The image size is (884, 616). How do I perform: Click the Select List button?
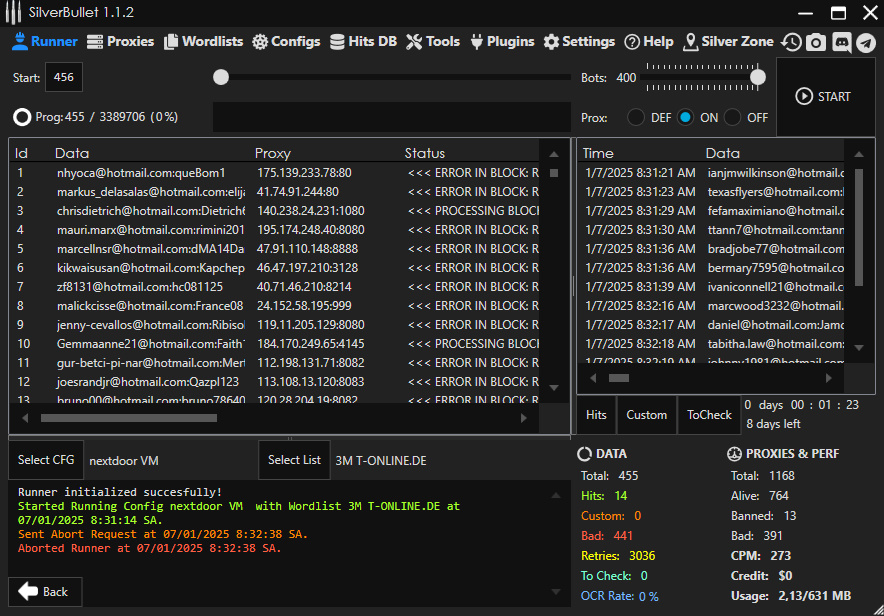click(x=294, y=460)
